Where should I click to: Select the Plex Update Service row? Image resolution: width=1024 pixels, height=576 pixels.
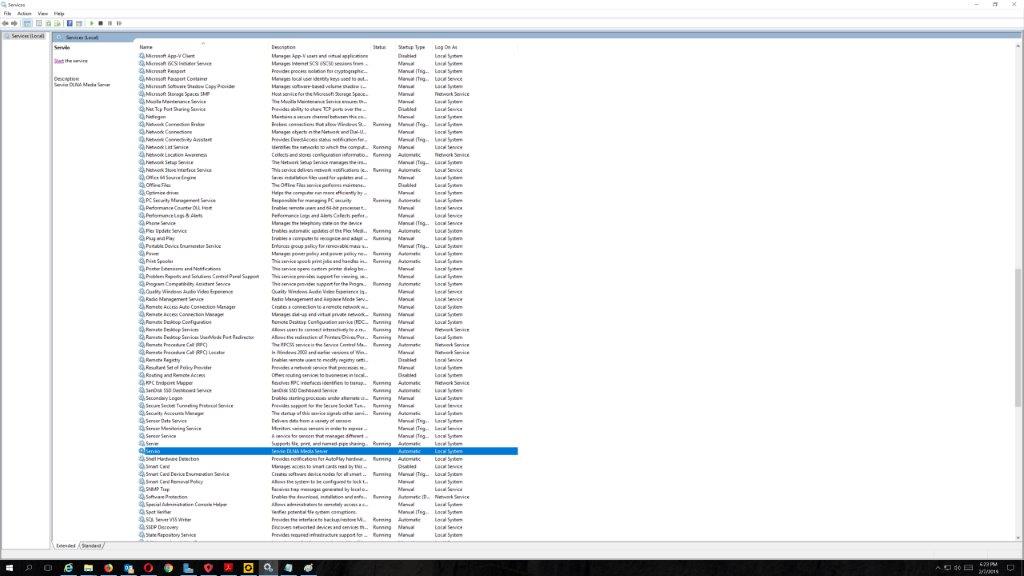pyautogui.click(x=328, y=231)
